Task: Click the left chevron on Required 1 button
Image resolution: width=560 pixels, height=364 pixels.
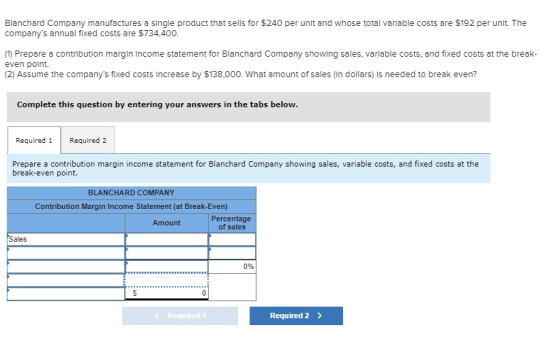Action: (157, 316)
